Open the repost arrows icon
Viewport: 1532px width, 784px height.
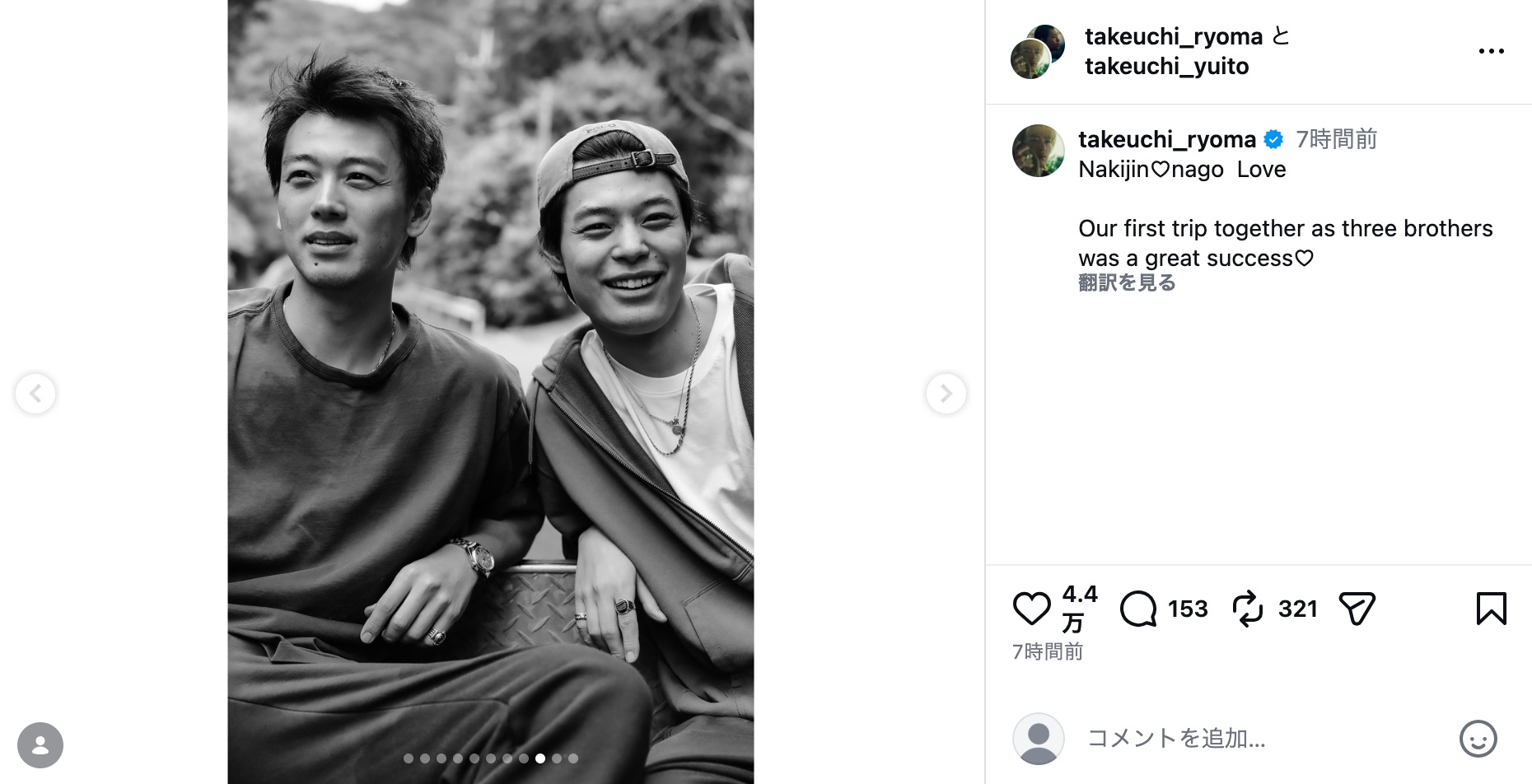pyautogui.click(x=1249, y=609)
